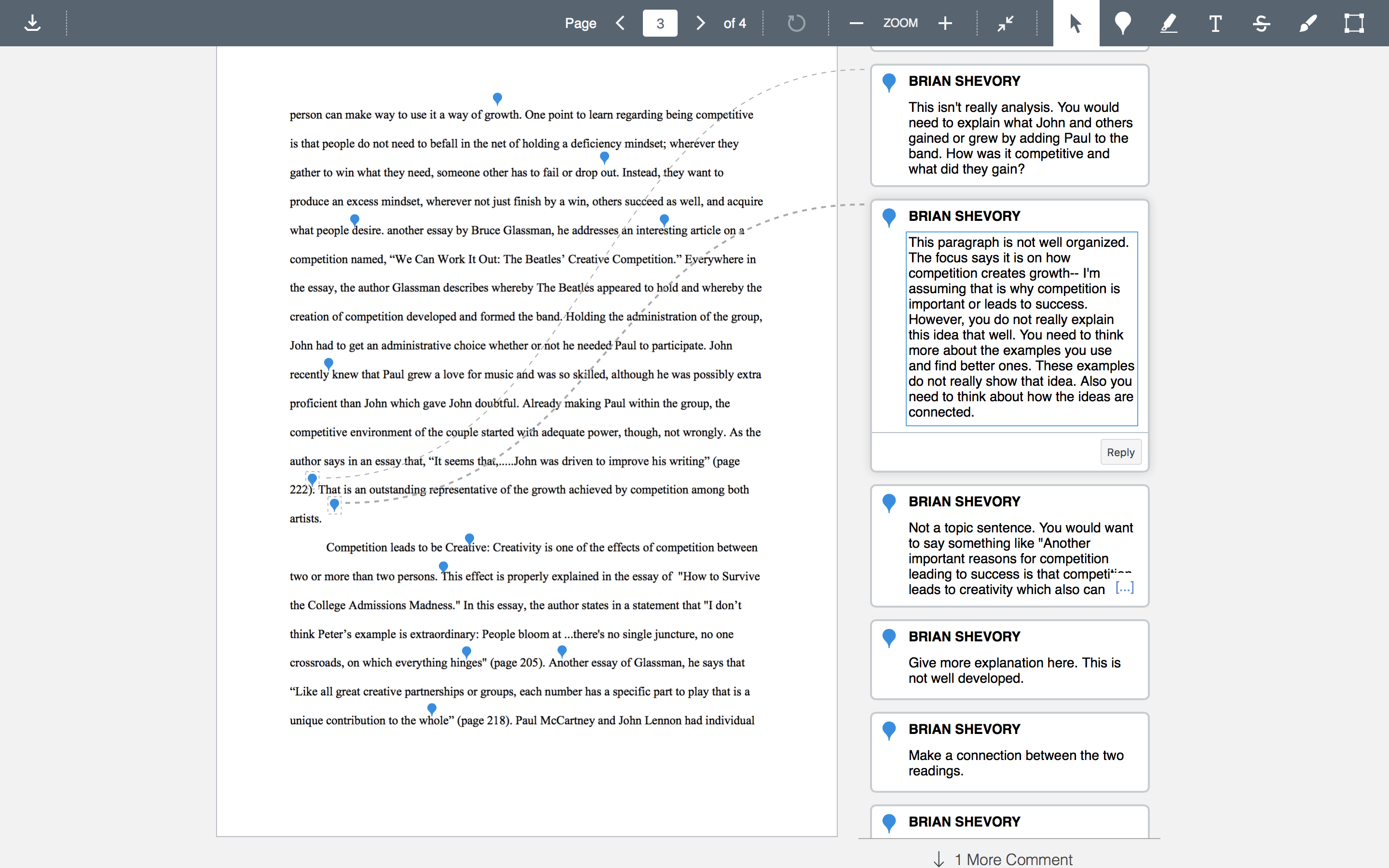Open comment 'This isn't really analysis'
The image size is (1389, 868).
click(x=1009, y=126)
